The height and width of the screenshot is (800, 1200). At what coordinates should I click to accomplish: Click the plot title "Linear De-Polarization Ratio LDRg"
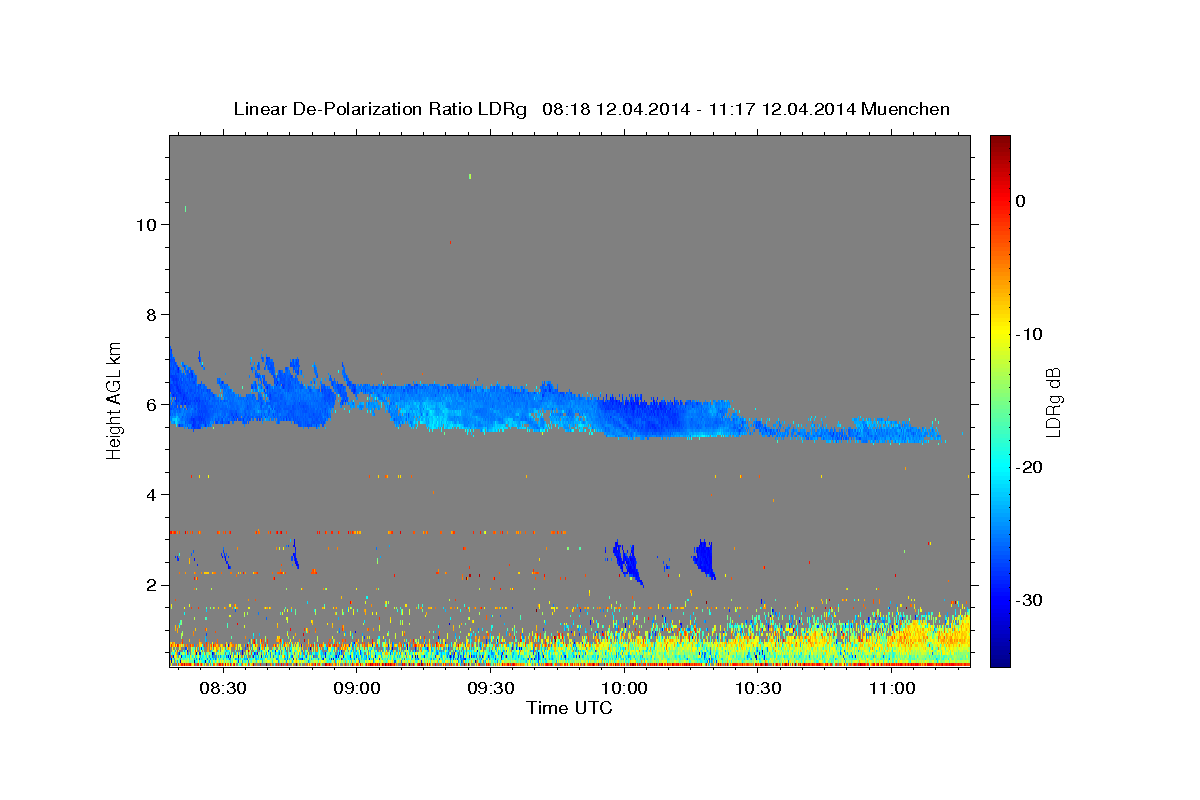(380, 109)
